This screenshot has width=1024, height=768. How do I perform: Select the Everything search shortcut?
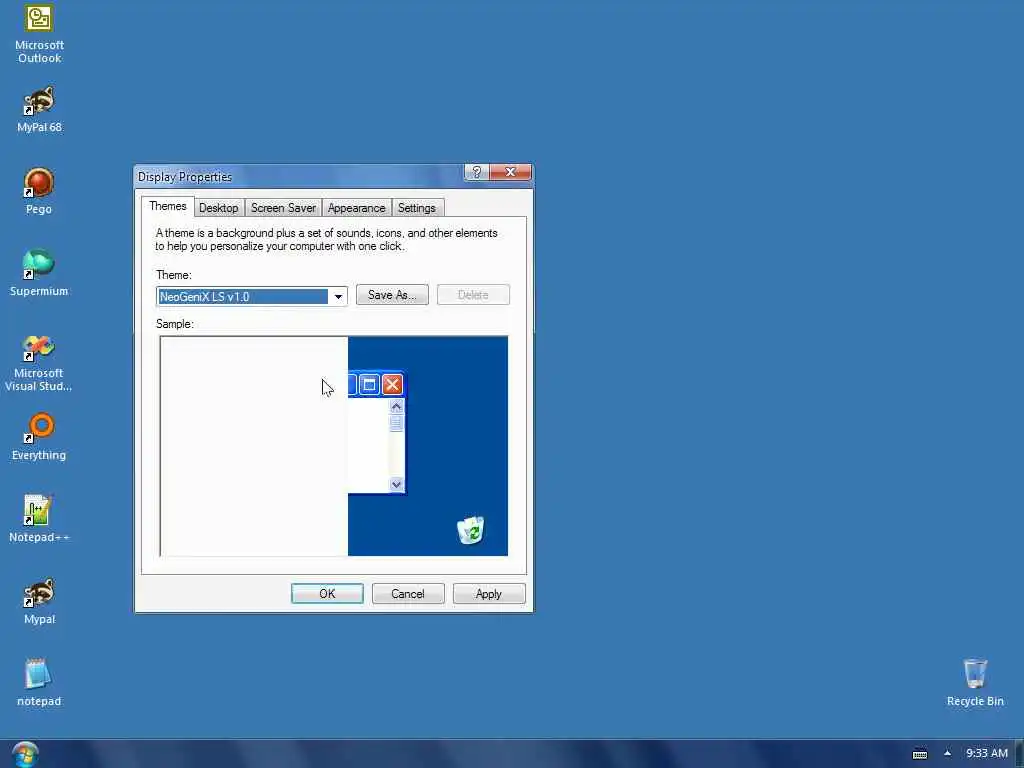coord(39,437)
